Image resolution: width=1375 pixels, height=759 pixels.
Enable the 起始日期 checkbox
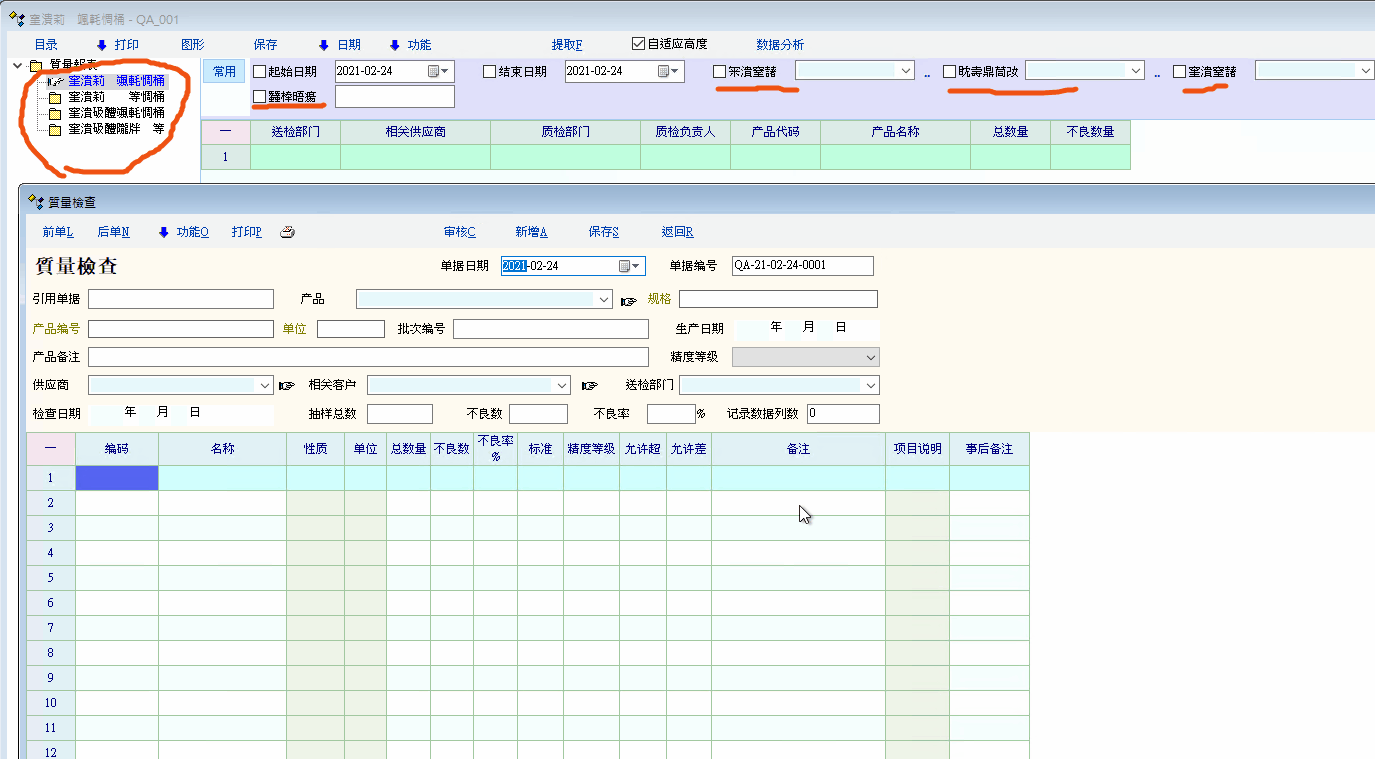260,71
